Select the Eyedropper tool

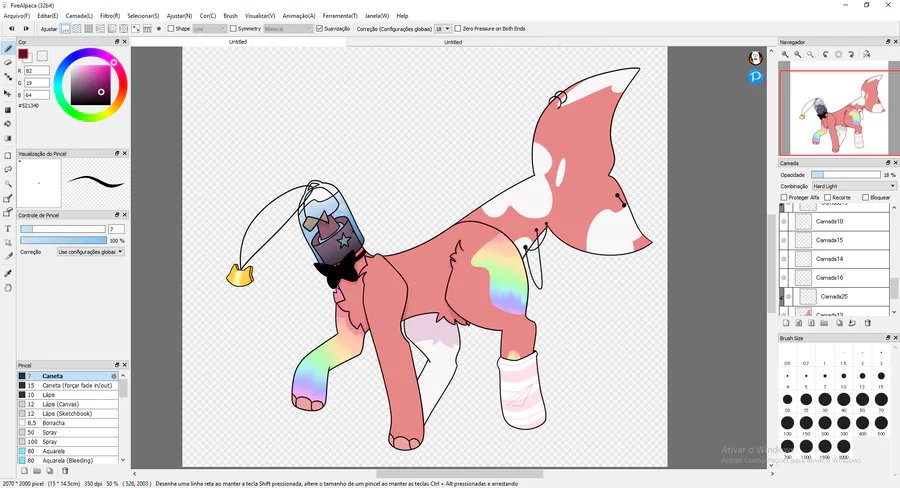point(8,274)
